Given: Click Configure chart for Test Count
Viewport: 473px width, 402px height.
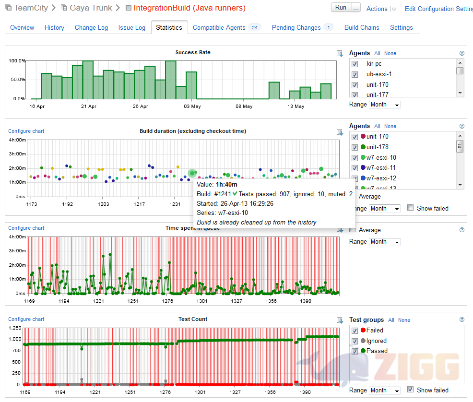Looking at the screenshot, I should (26, 319).
